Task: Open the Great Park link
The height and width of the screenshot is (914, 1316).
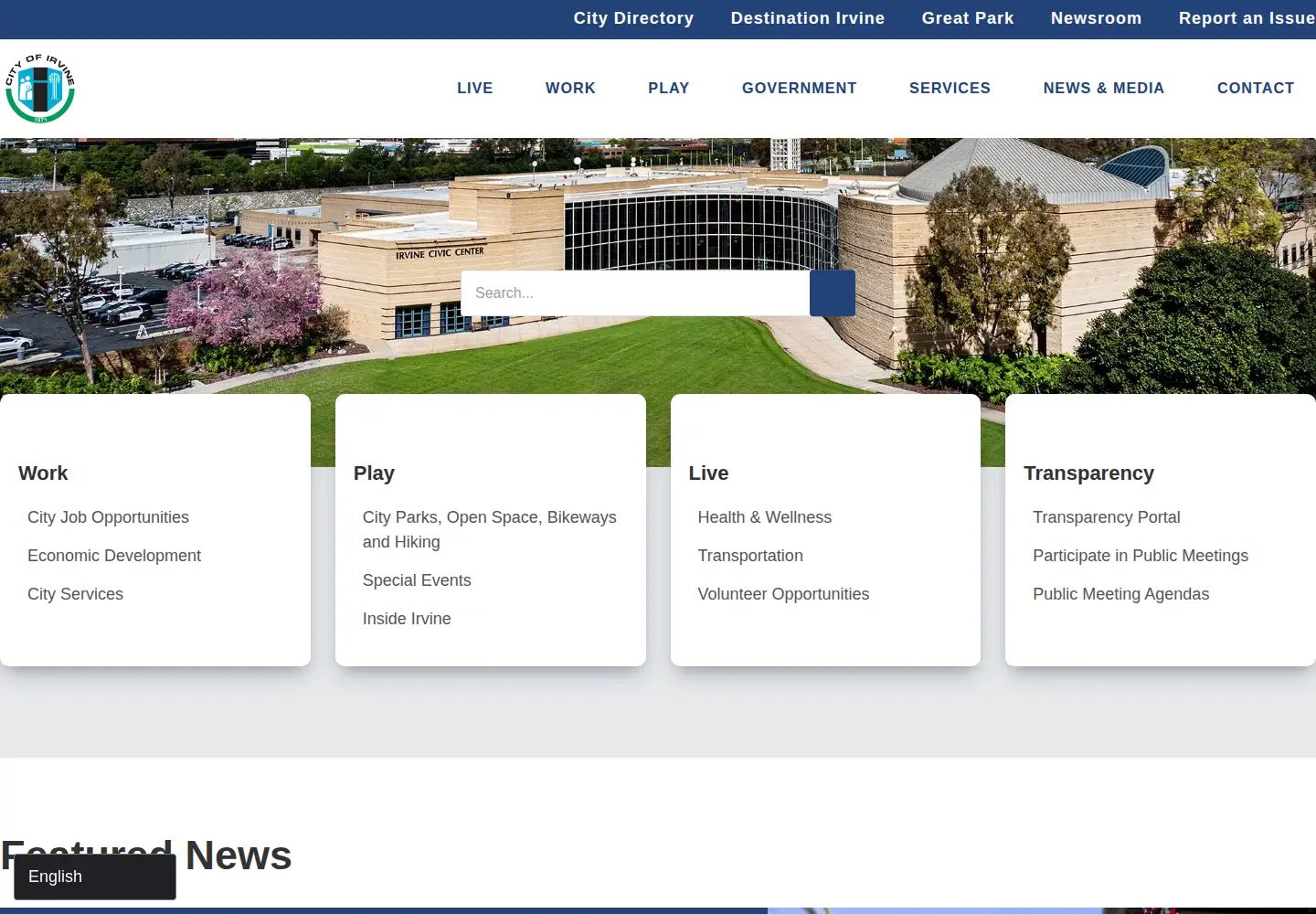Action: (x=968, y=18)
